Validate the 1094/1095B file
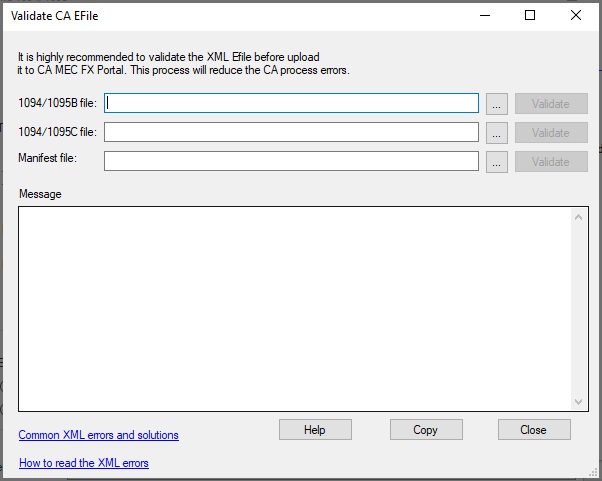The image size is (602, 481). point(551,103)
